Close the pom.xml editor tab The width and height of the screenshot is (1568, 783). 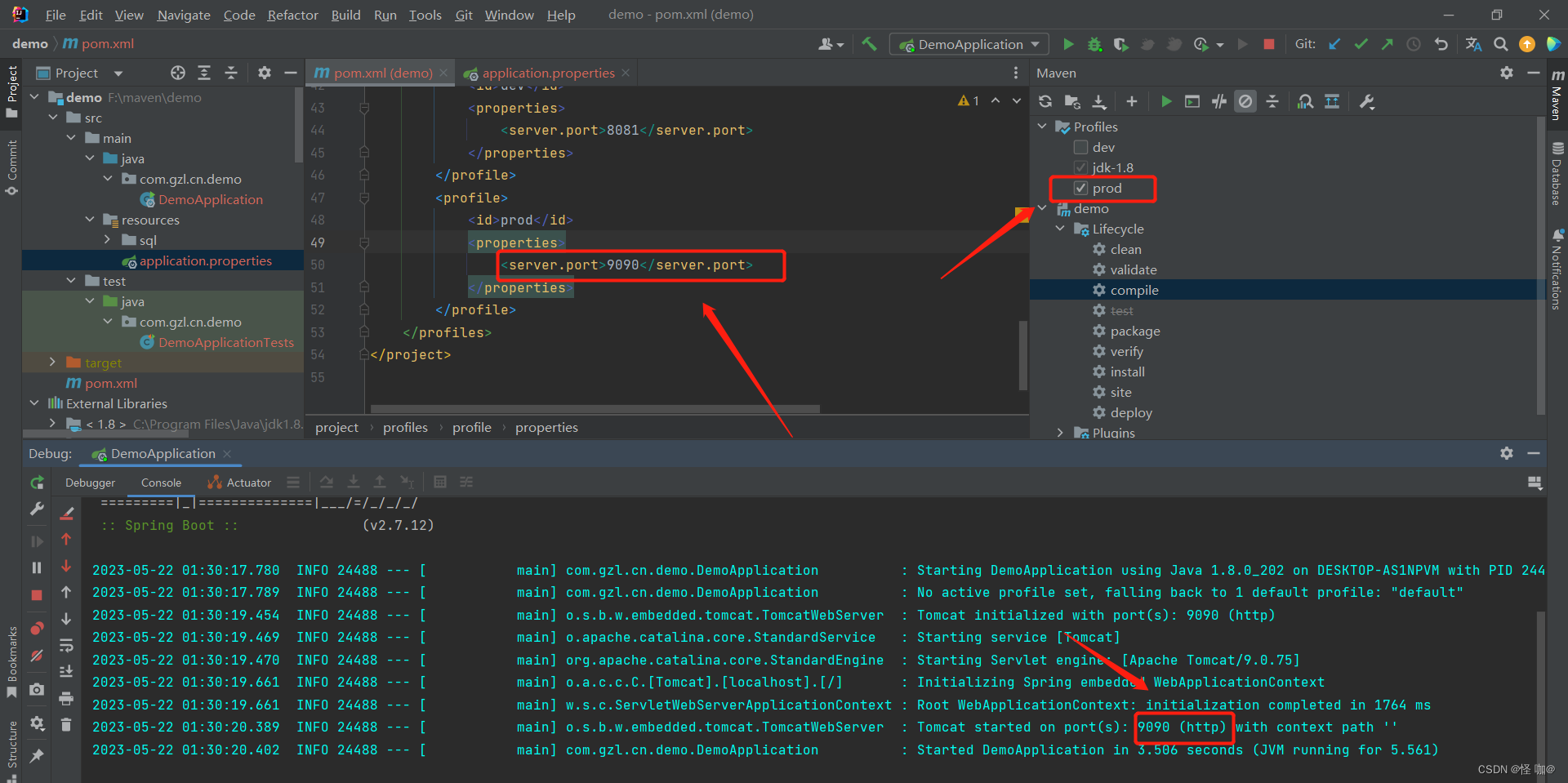443,73
